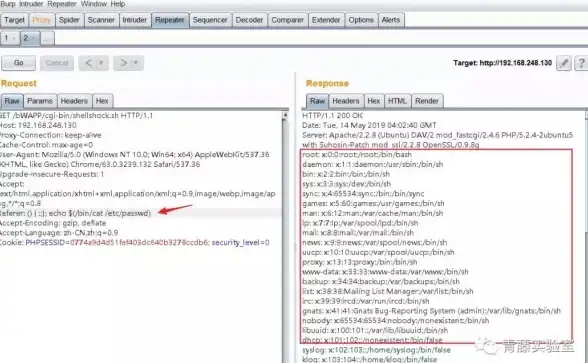This screenshot has width=588, height=363.
Task: Send the request with Go button
Action: 18,63
